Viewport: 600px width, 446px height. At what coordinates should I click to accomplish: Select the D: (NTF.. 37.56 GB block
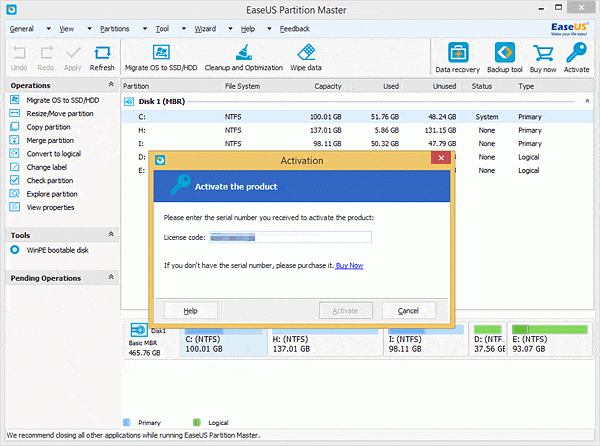click(488, 340)
